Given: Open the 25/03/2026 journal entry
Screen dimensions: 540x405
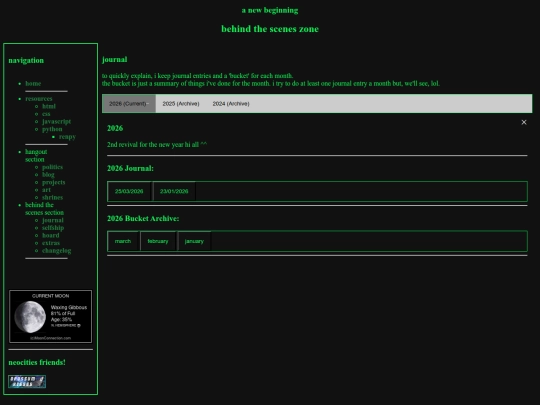Looking at the screenshot, I should (x=129, y=191).
